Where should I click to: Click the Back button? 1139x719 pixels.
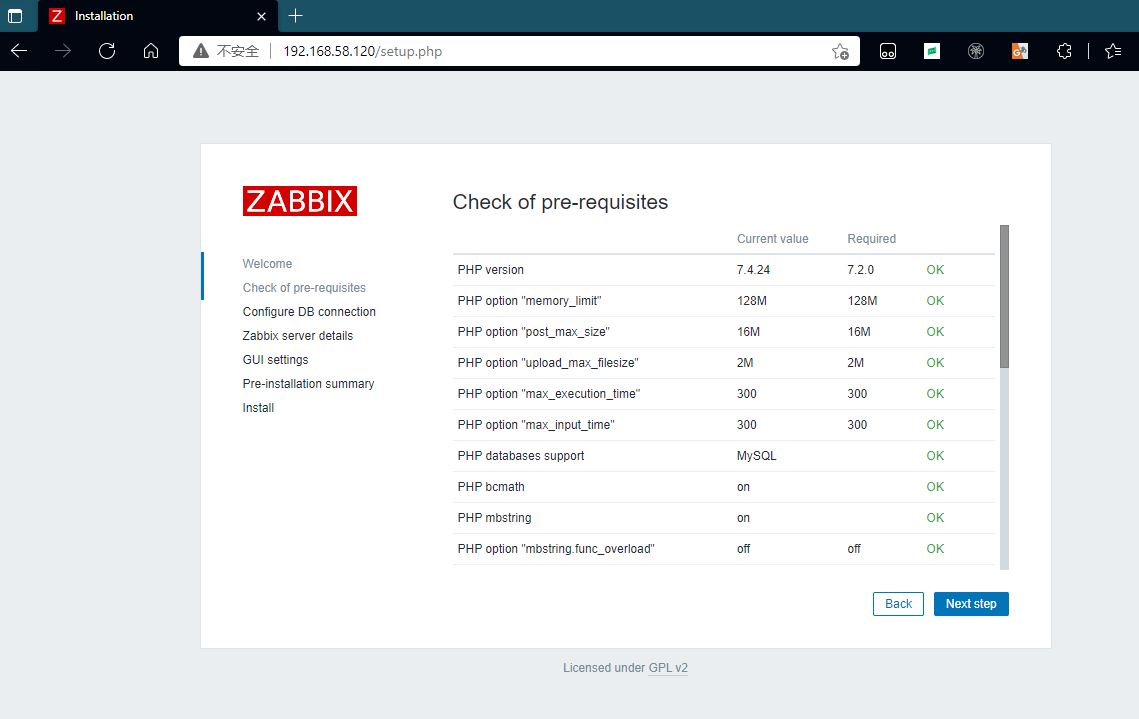pos(898,604)
